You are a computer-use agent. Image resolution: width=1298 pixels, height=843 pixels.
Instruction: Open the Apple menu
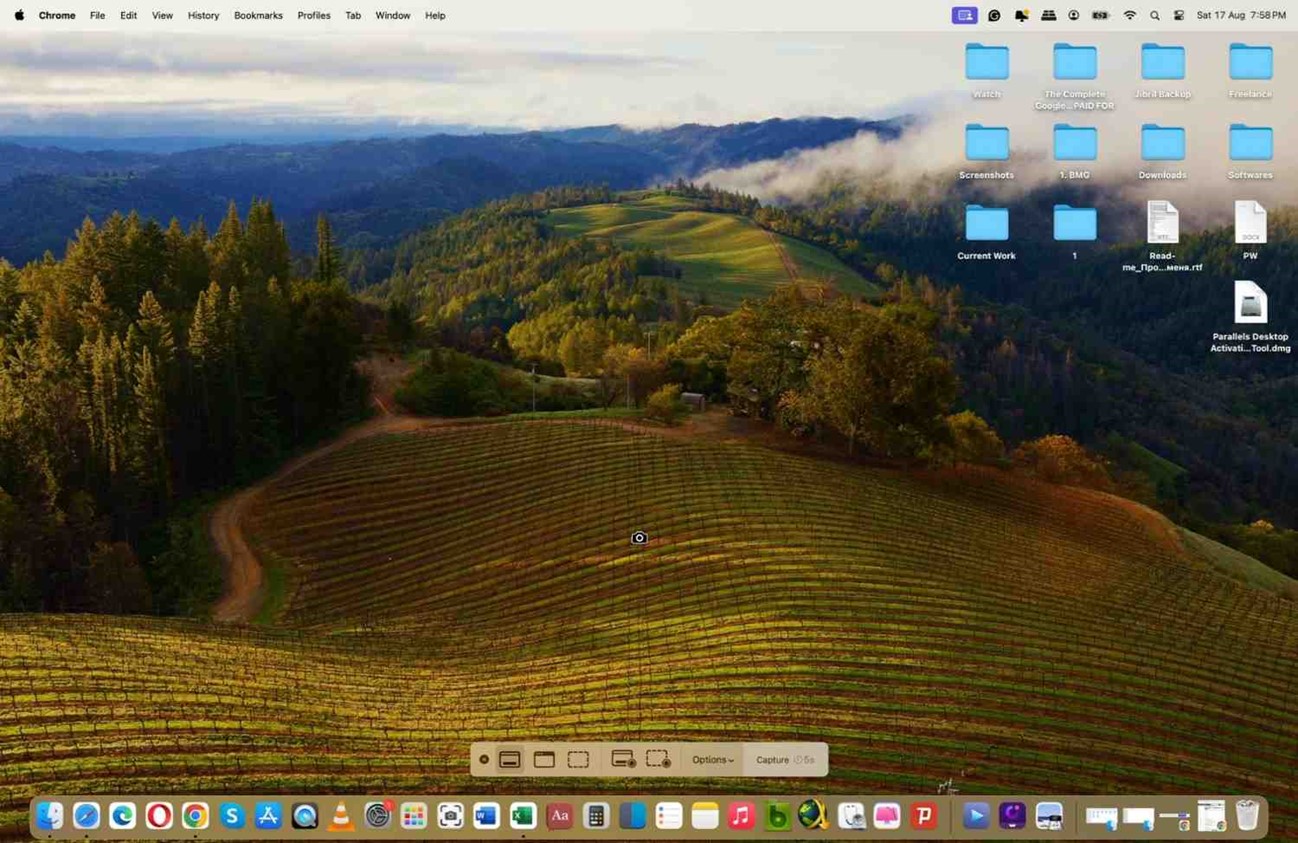[x=19, y=15]
